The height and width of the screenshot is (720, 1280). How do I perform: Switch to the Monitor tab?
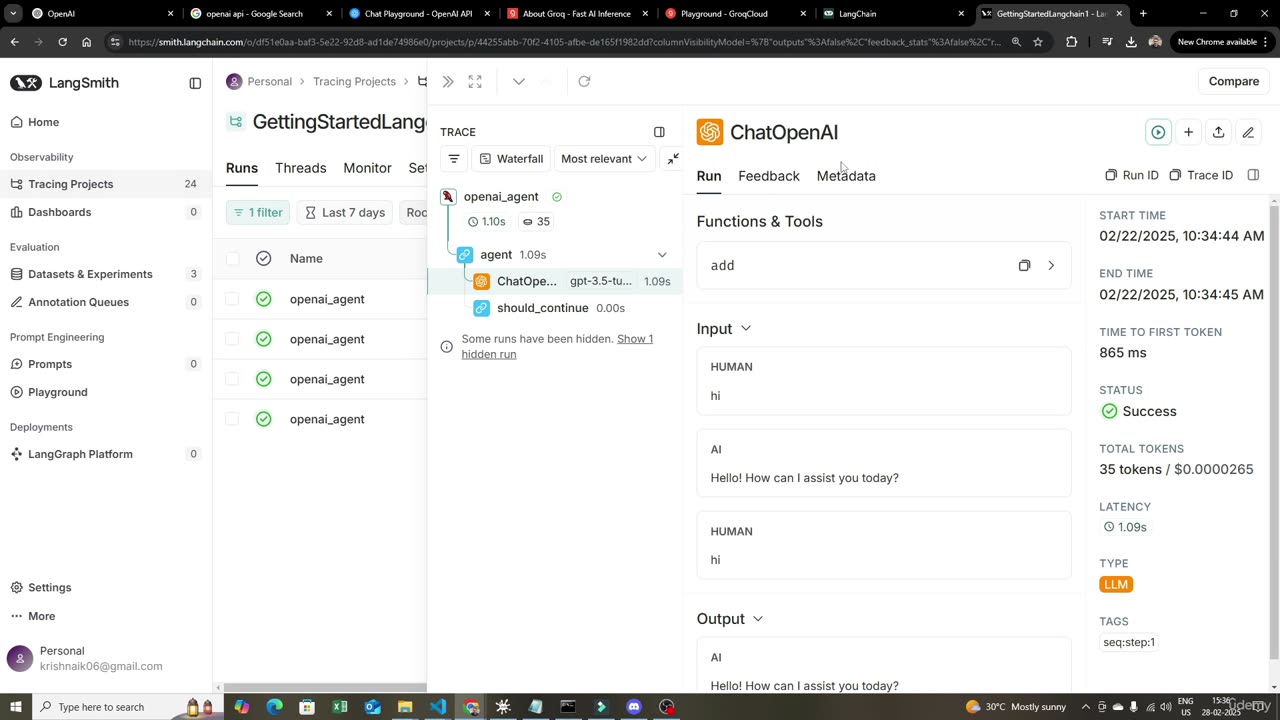coord(367,168)
